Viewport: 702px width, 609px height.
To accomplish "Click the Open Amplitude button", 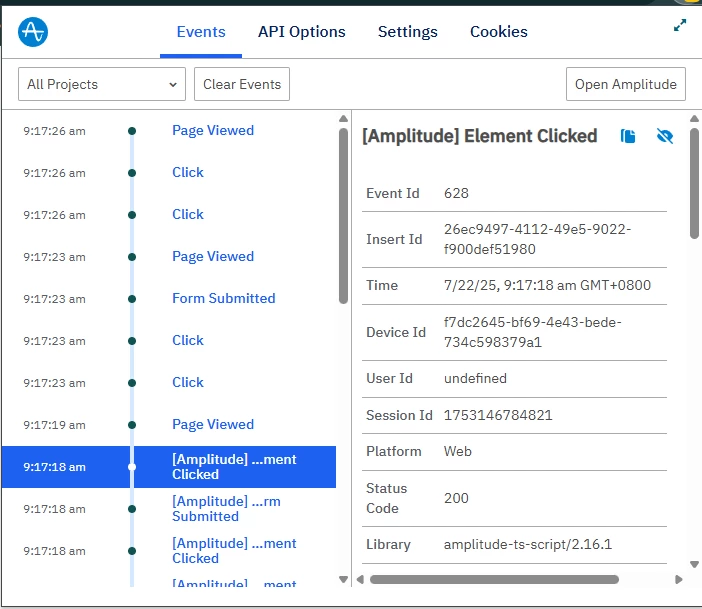I will pyautogui.click(x=625, y=84).
